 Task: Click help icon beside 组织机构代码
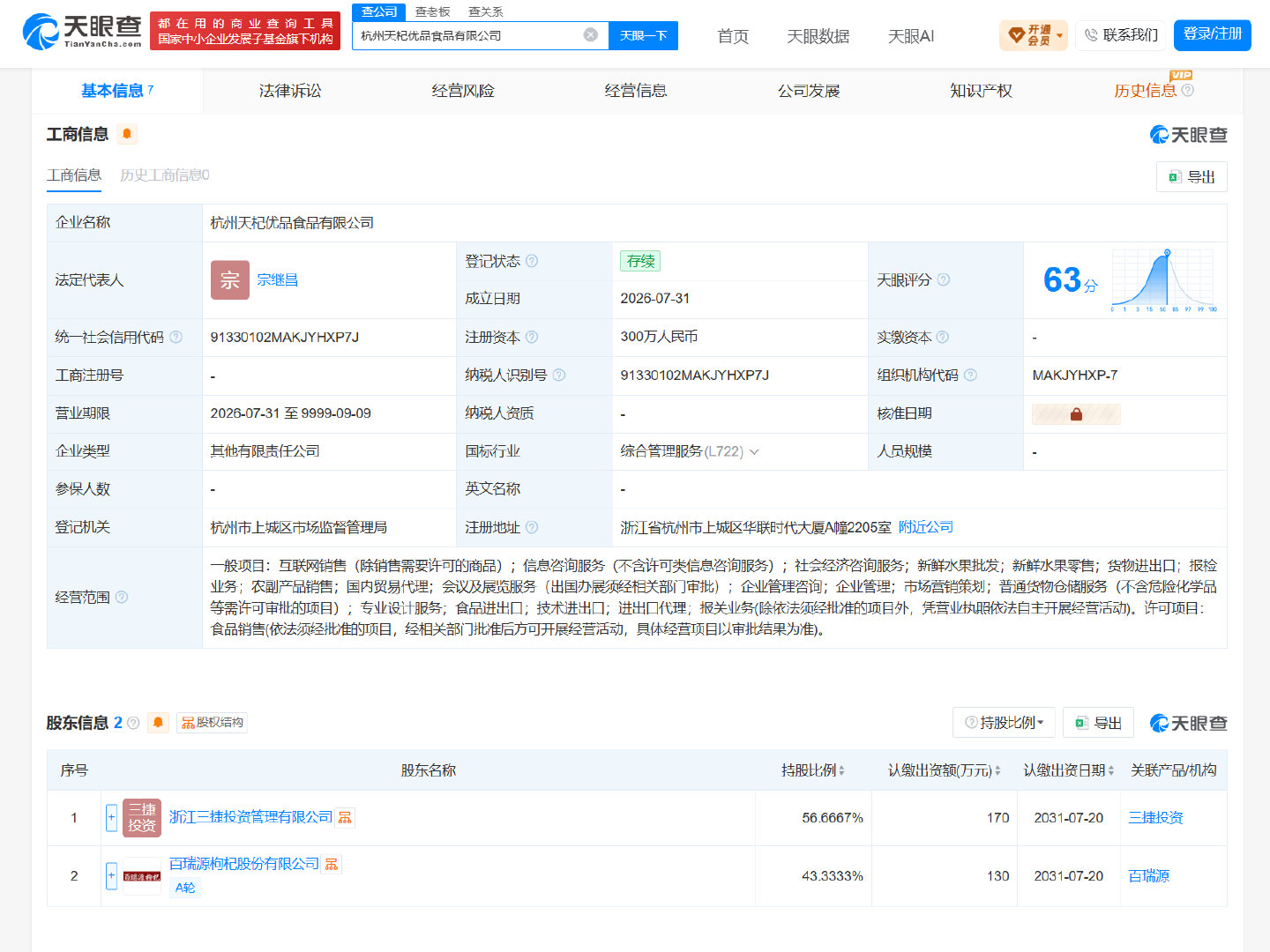[970, 375]
